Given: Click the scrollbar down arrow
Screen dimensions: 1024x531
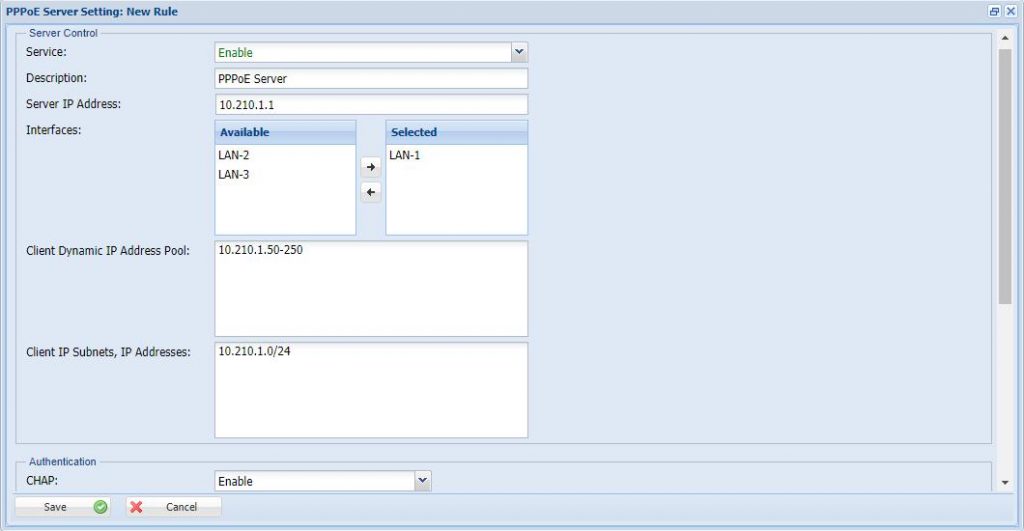Looking at the screenshot, I should 1005,483.
